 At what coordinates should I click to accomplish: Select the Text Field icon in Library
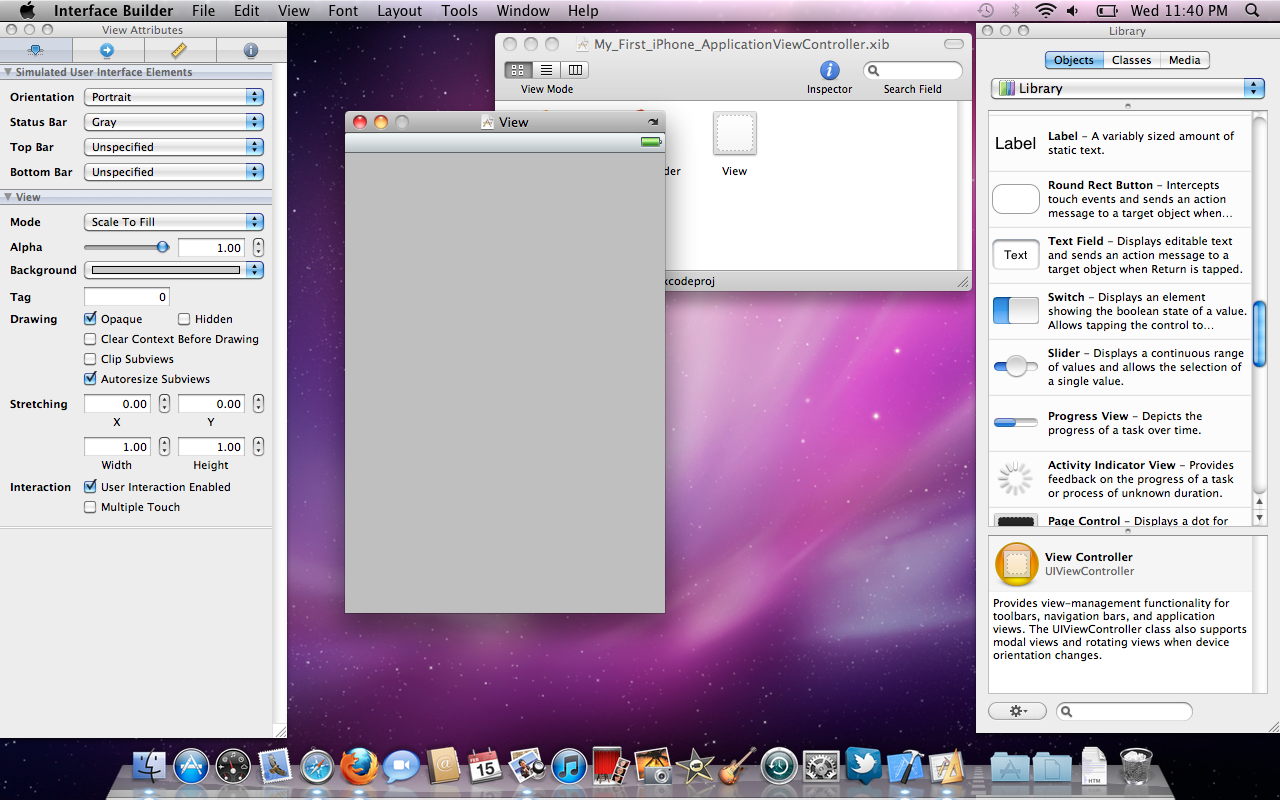click(1016, 255)
